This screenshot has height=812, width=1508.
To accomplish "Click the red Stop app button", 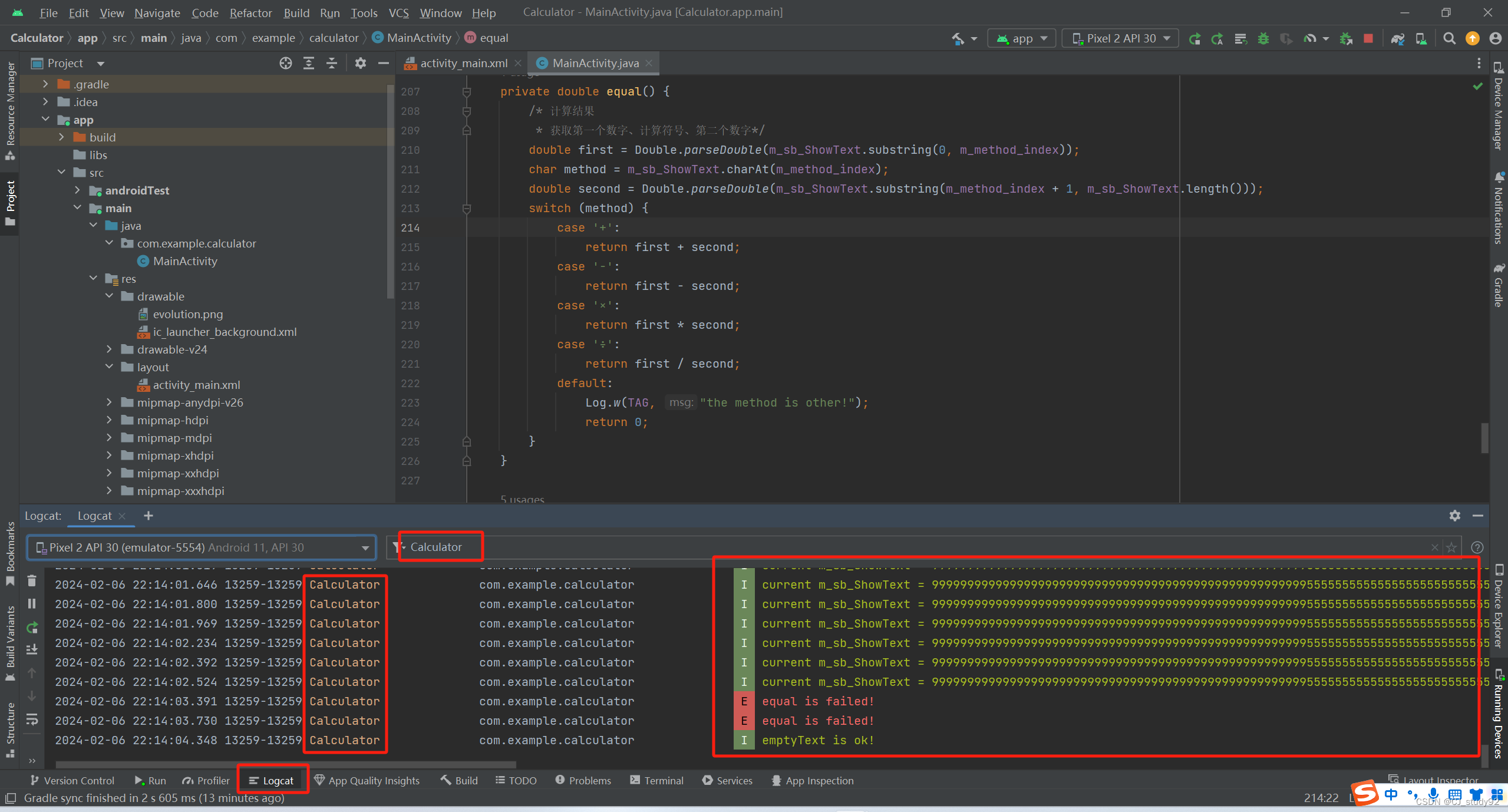I will tap(1368, 38).
